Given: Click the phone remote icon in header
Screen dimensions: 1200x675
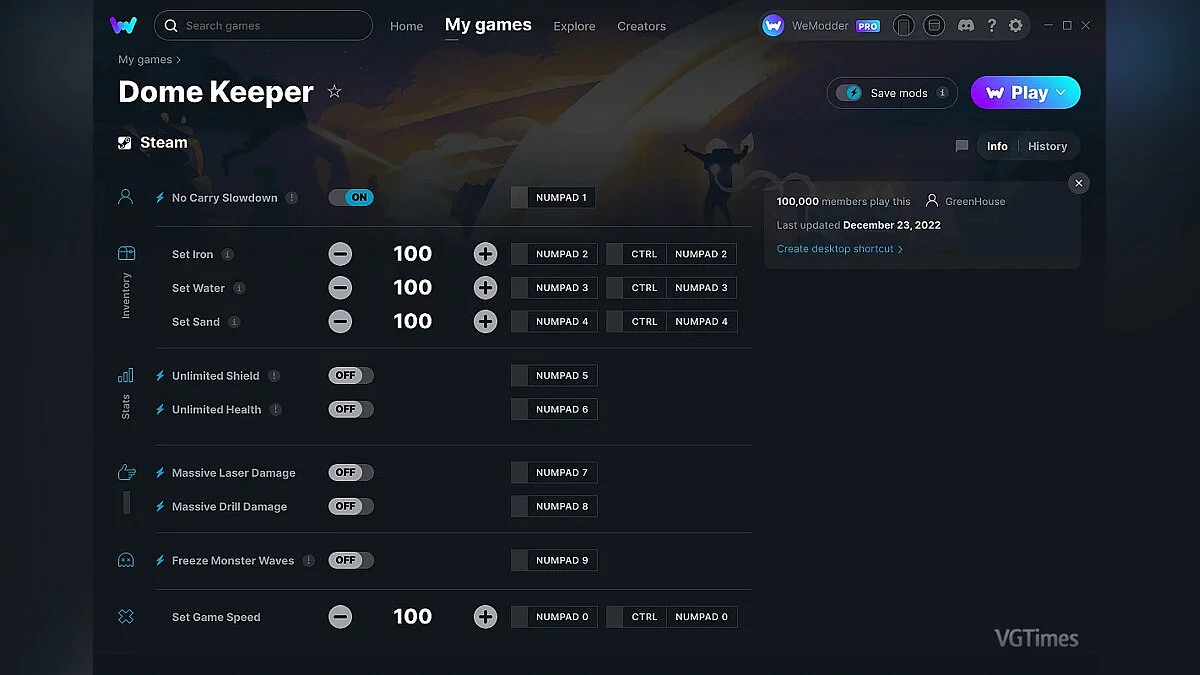Looking at the screenshot, I should (903, 26).
